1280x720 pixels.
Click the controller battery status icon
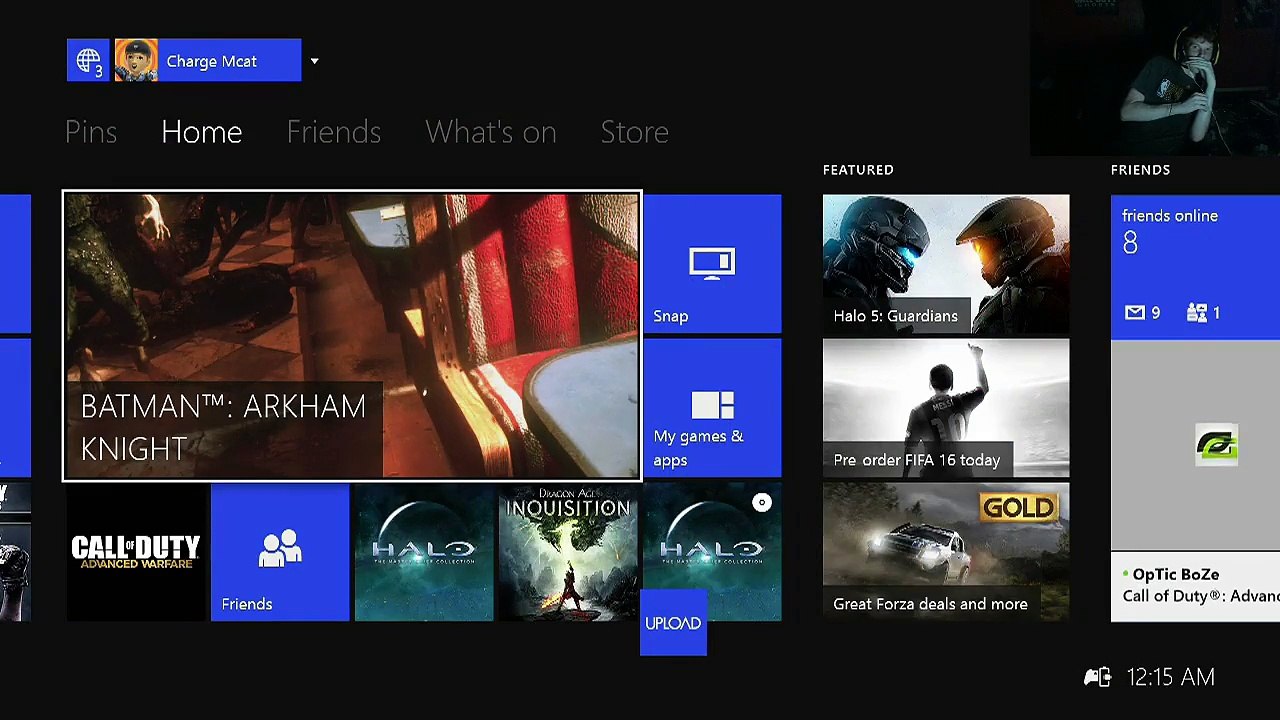coord(1098,677)
